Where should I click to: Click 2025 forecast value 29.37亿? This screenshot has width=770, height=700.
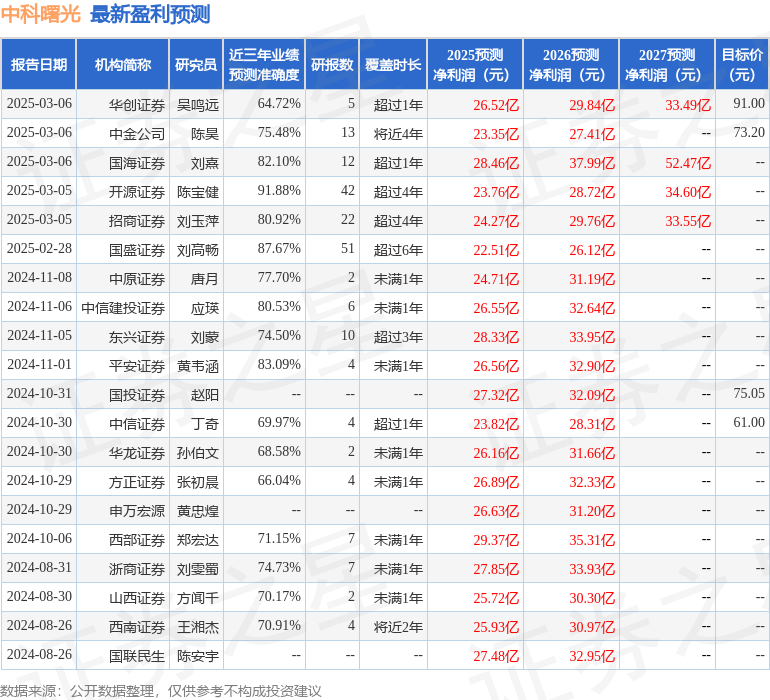tap(496, 539)
